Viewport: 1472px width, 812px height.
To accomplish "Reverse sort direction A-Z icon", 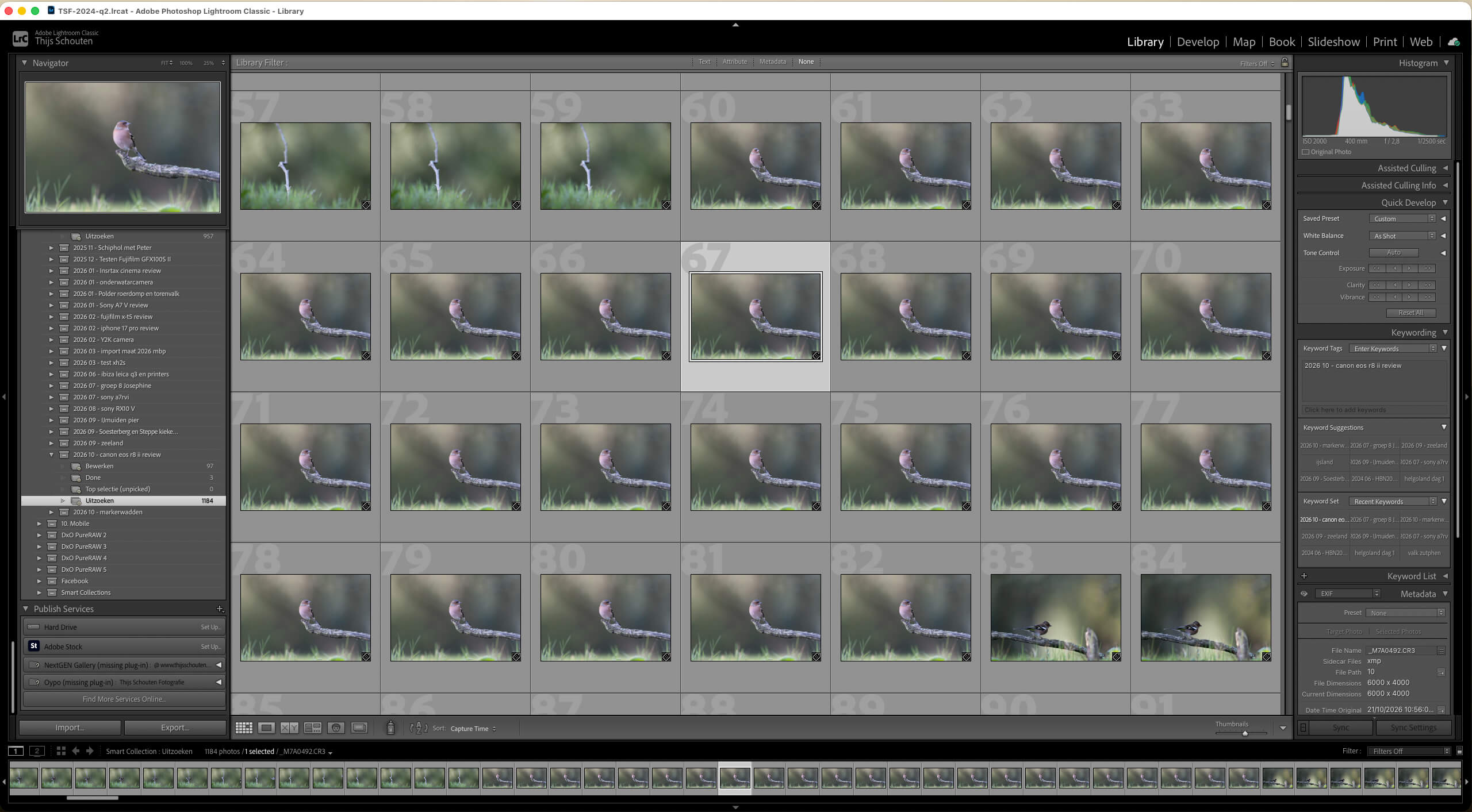I will [419, 728].
